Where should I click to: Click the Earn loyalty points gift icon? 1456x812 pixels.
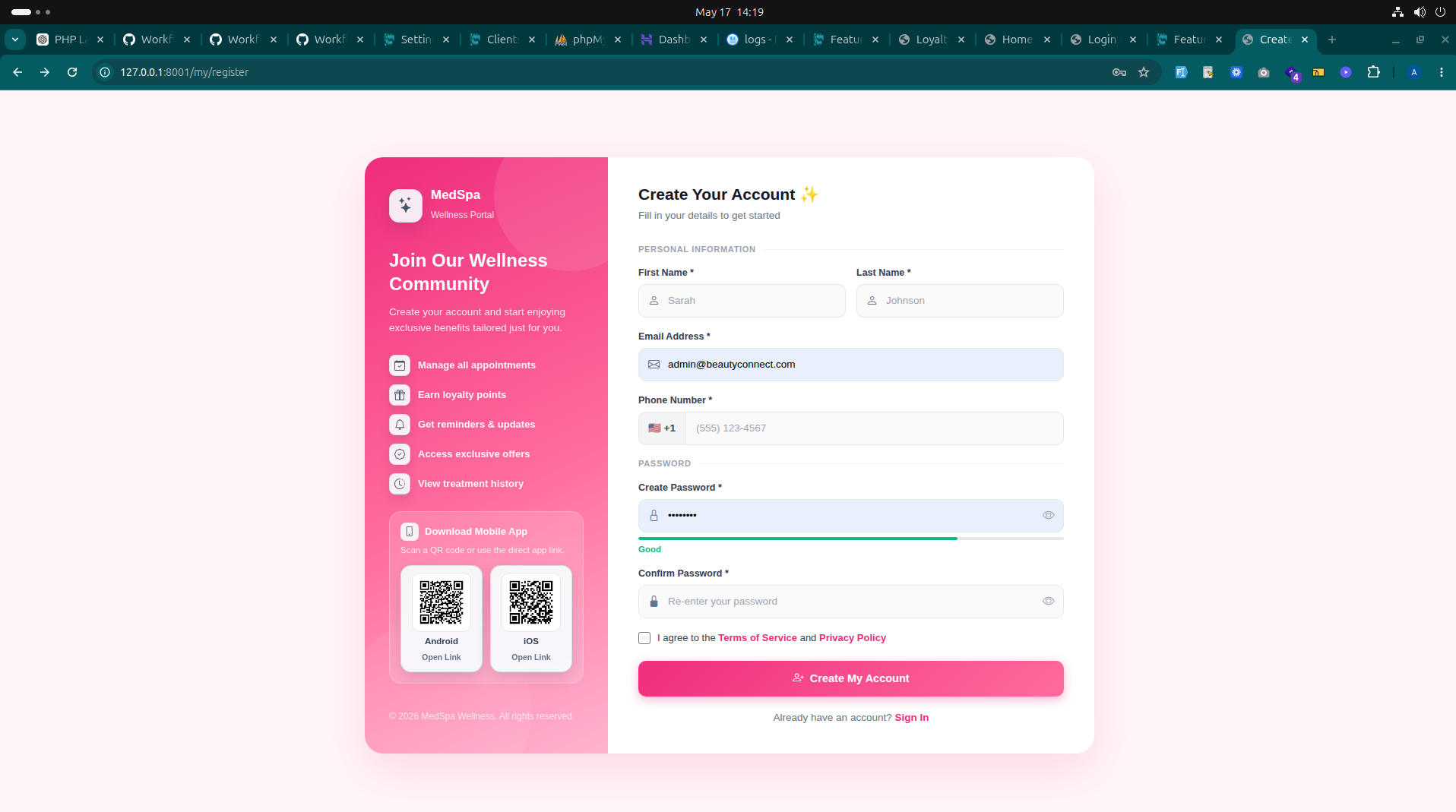tap(400, 395)
